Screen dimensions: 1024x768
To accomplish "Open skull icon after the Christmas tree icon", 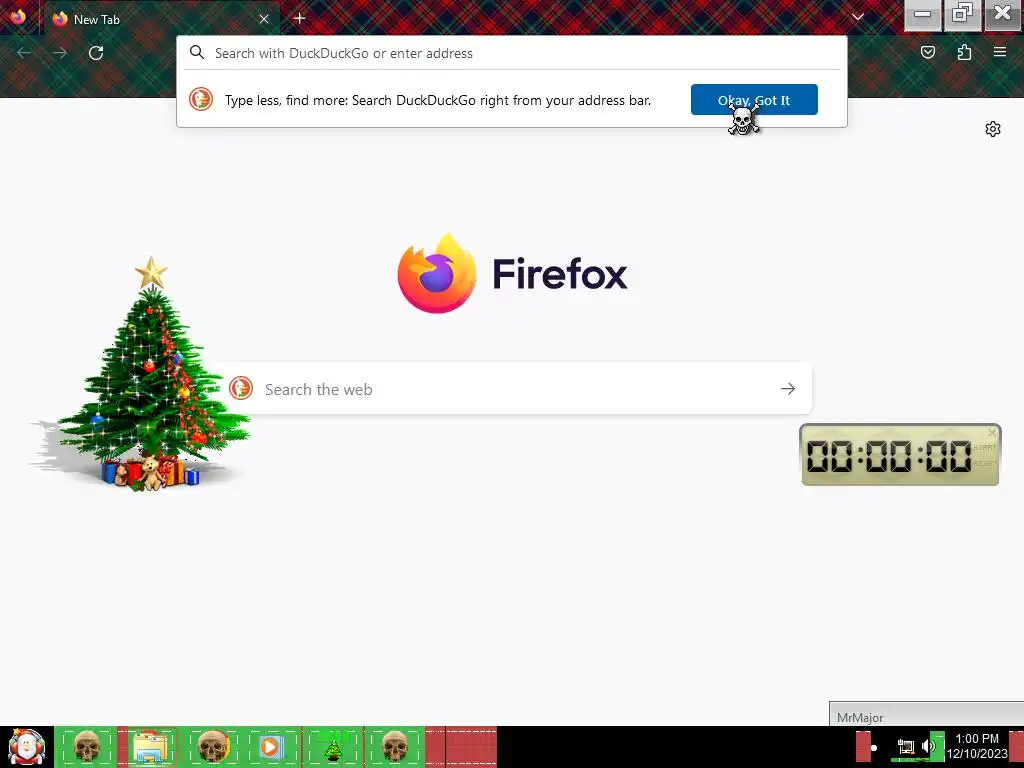I will [x=394, y=747].
